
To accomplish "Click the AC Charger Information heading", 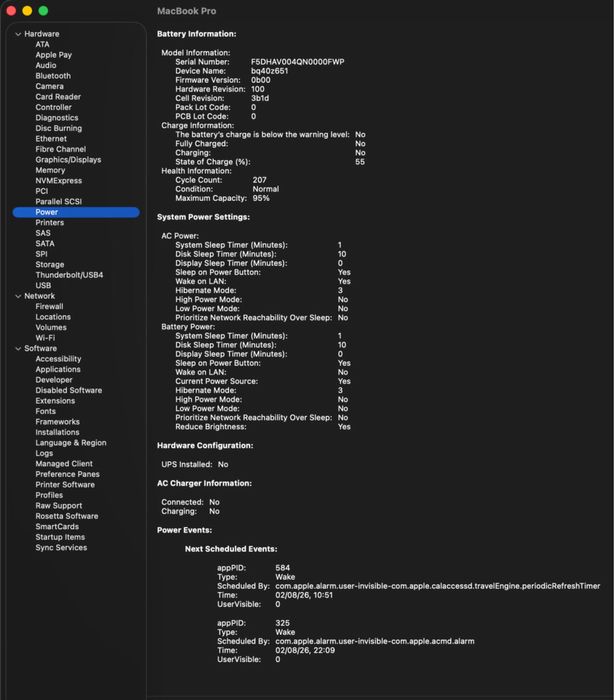I will [204, 483].
